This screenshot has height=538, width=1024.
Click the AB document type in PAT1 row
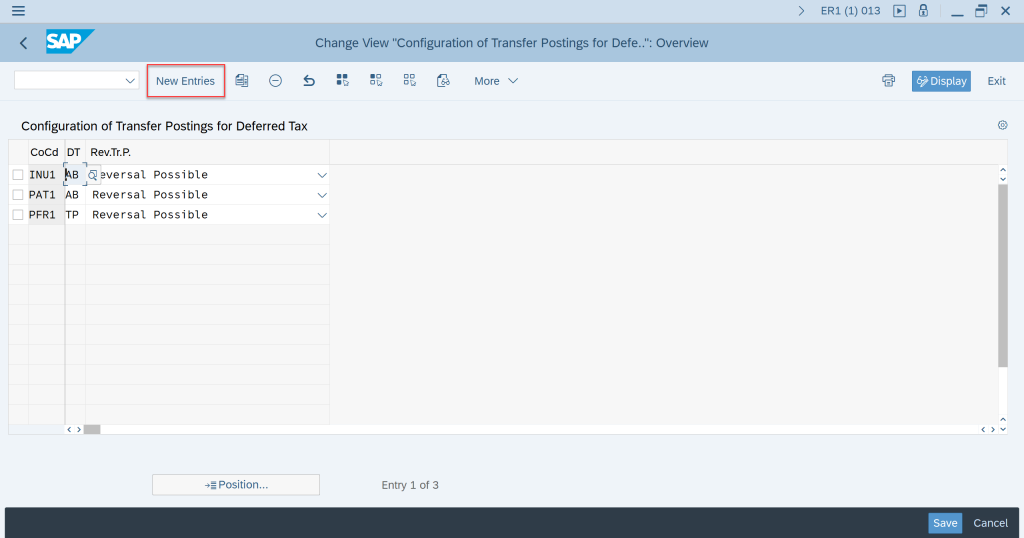[x=74, y=195]
